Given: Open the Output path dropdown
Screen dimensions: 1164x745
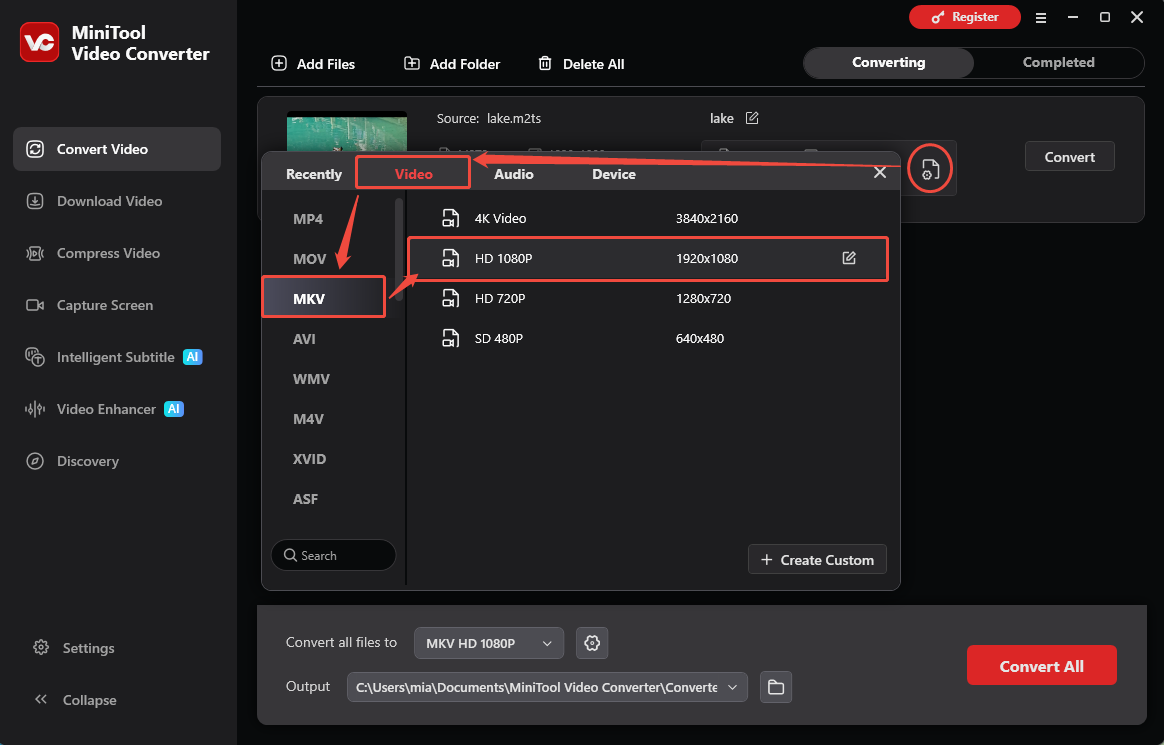Looking at the screenshot, I should point(547,687).
